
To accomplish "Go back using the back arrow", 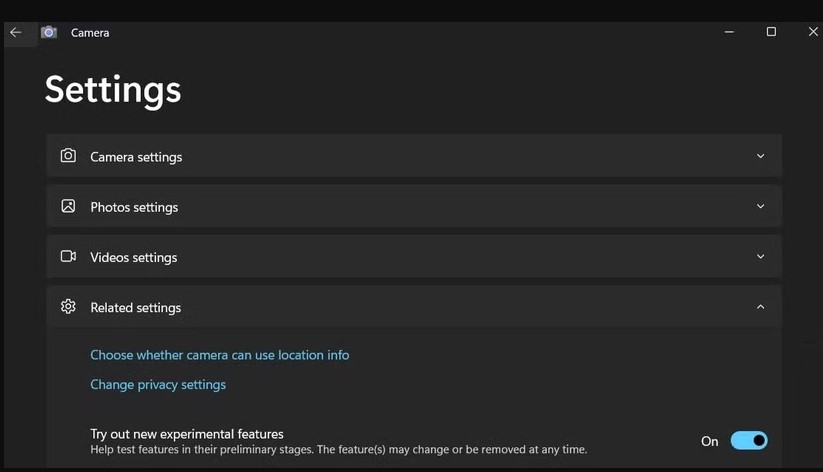I will (x=15, y=32).
